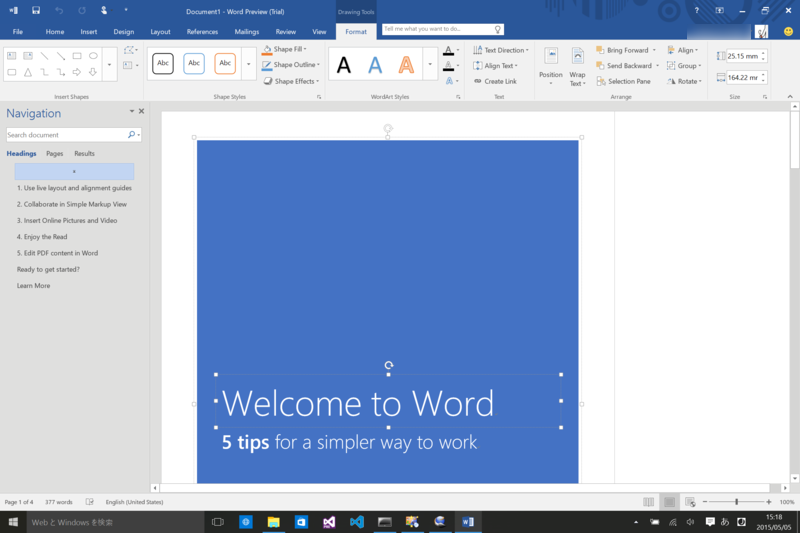Viewport: 800px width, 533px height.
Task: Open the Shape Effects dropdown
Action: 291,81
